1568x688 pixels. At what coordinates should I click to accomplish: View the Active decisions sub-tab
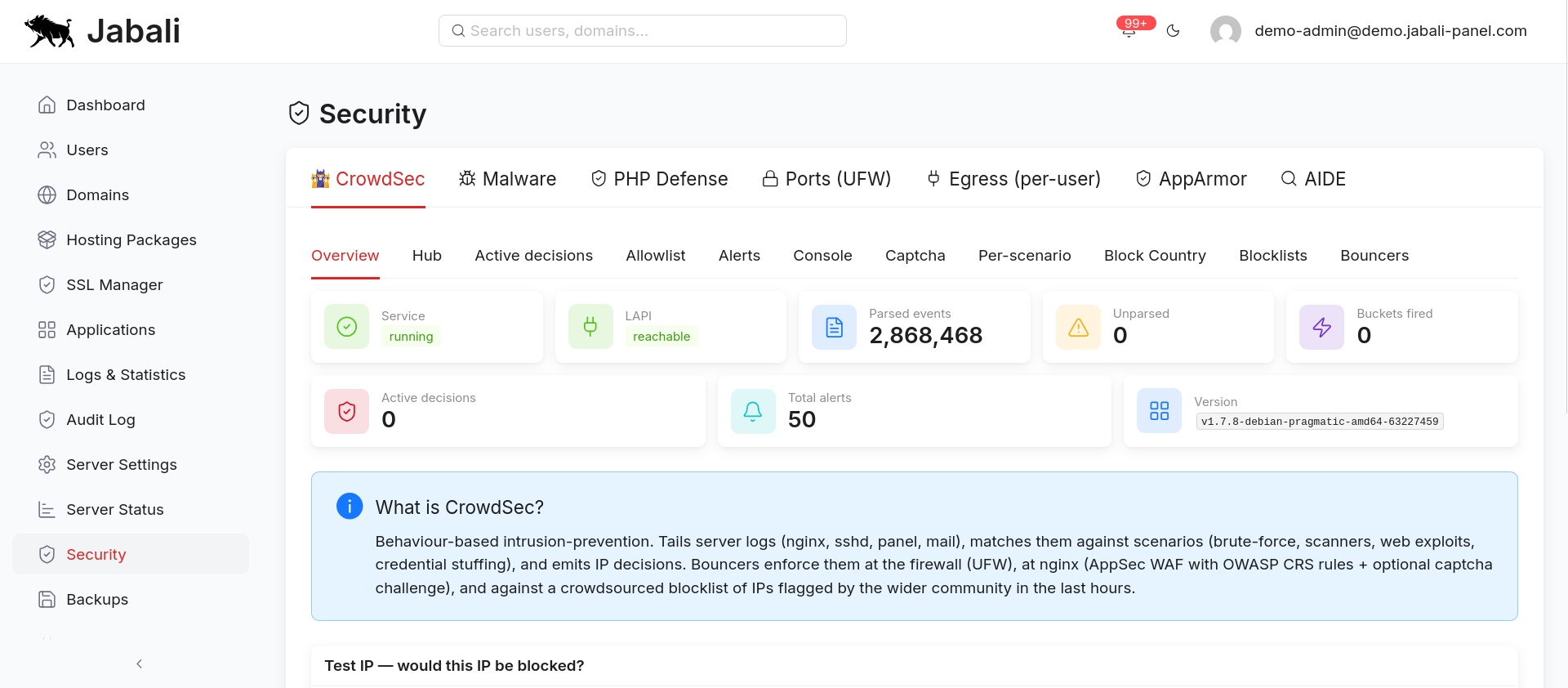[x=534, y=256]
